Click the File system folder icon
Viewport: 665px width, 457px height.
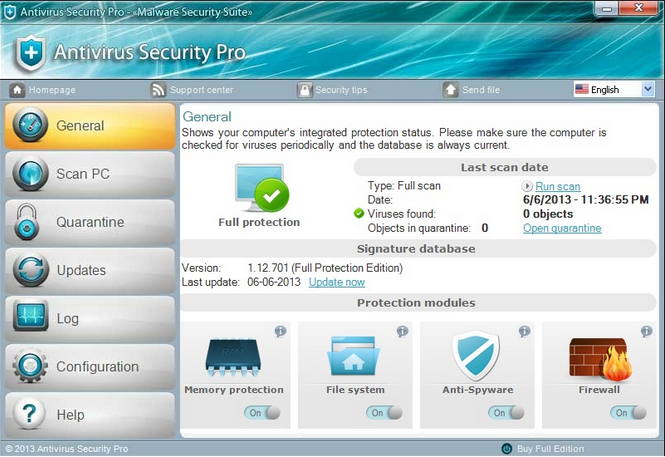point(353,356)
